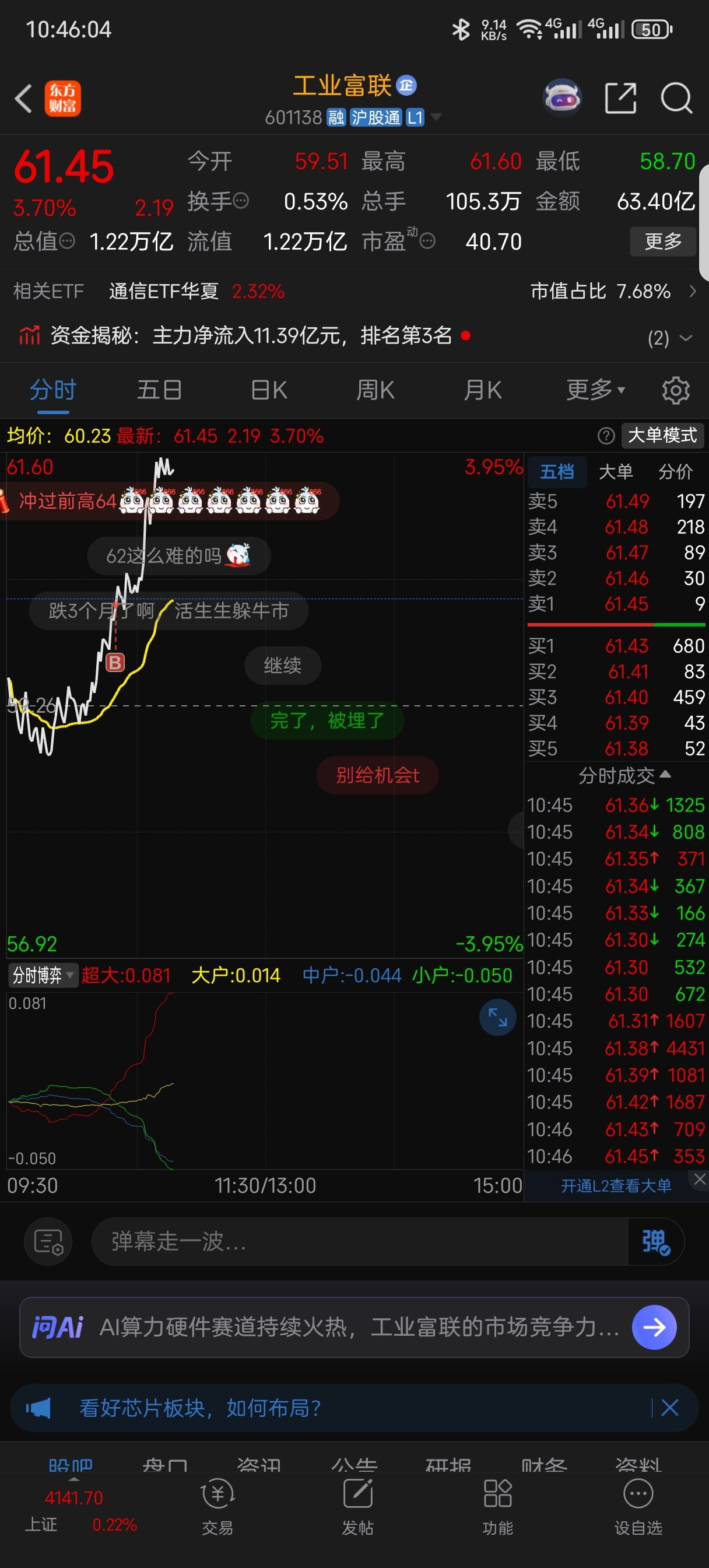Screen dimensions: 709x1568
Task: Send the 问AI question arrow button
Action: [x=654, y=1327]
